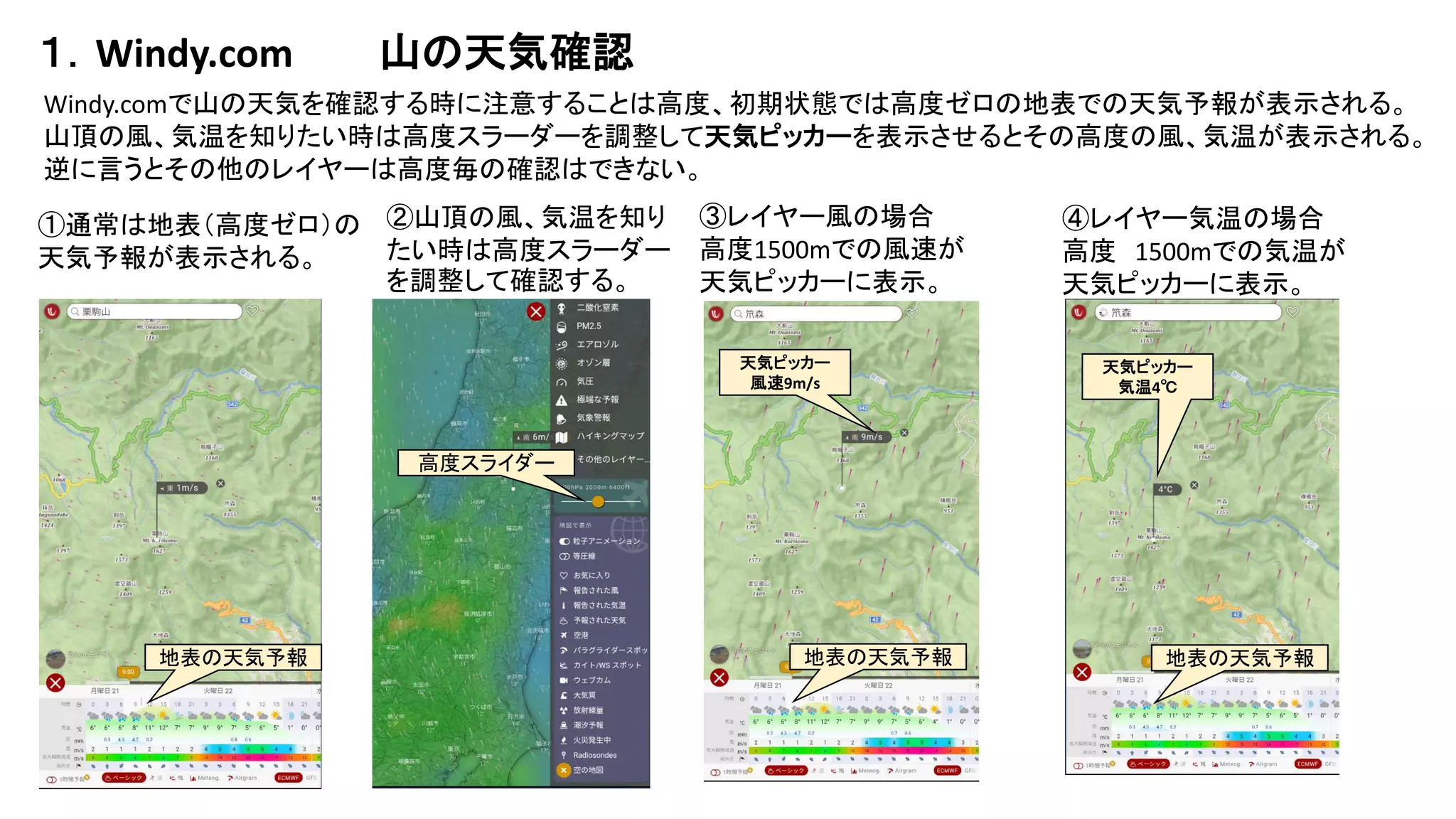Select GFS model in 栗駒山 screenshot
Image resolution: width=1456 pixels, height=819 pixels.
click(311, 778)
